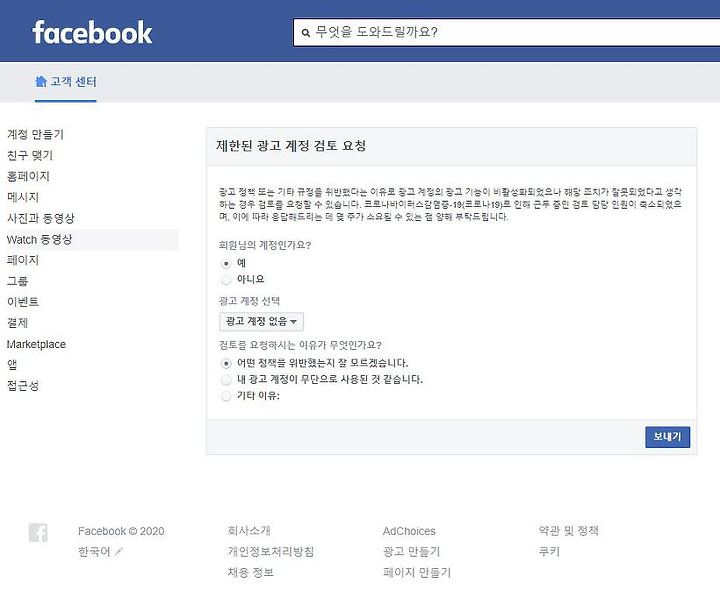720x604 pixels.
Task: Open 홈페이지 in sidebar
Action: (28, 176)
